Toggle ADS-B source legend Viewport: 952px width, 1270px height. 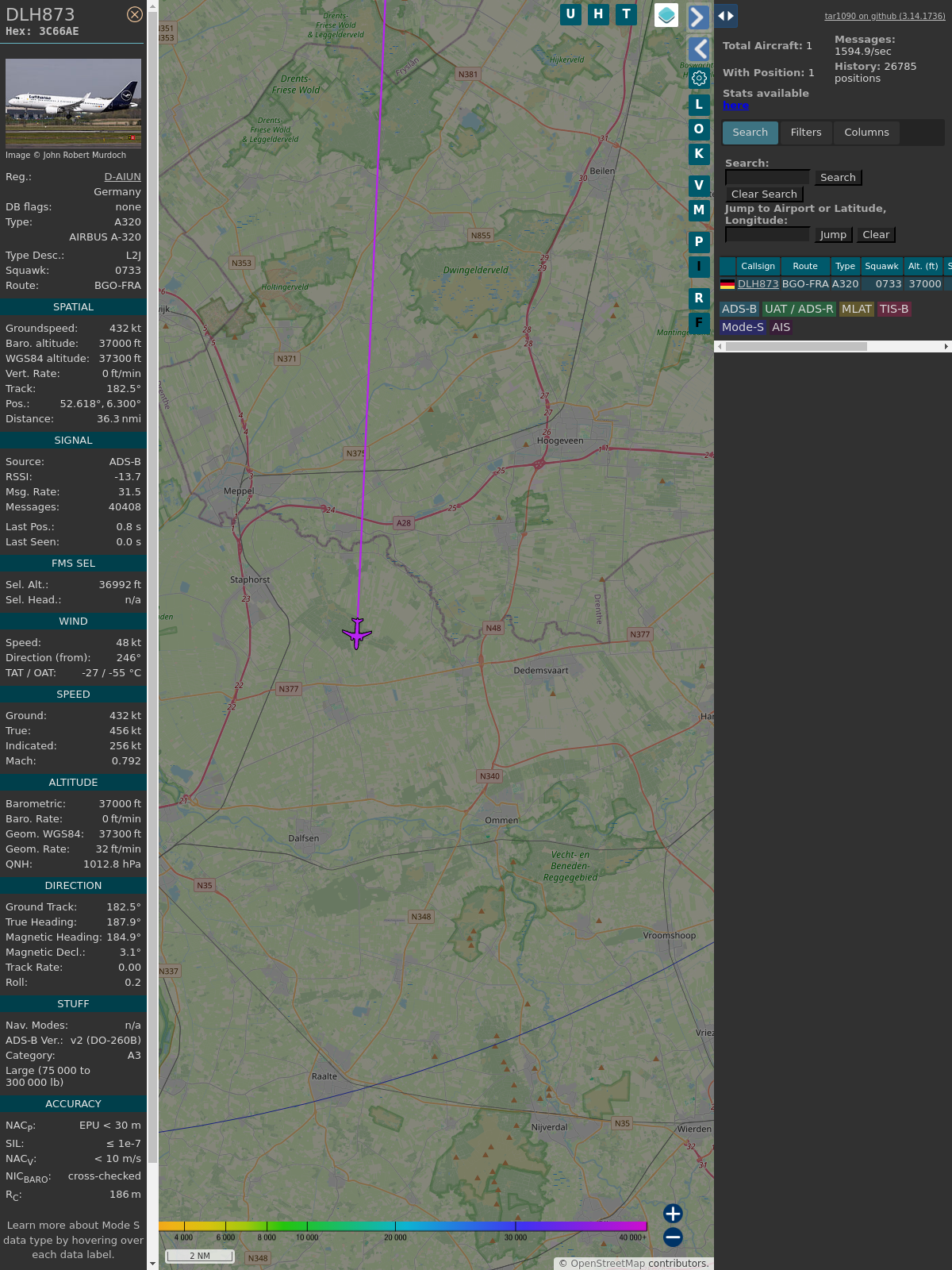point(739,310)
